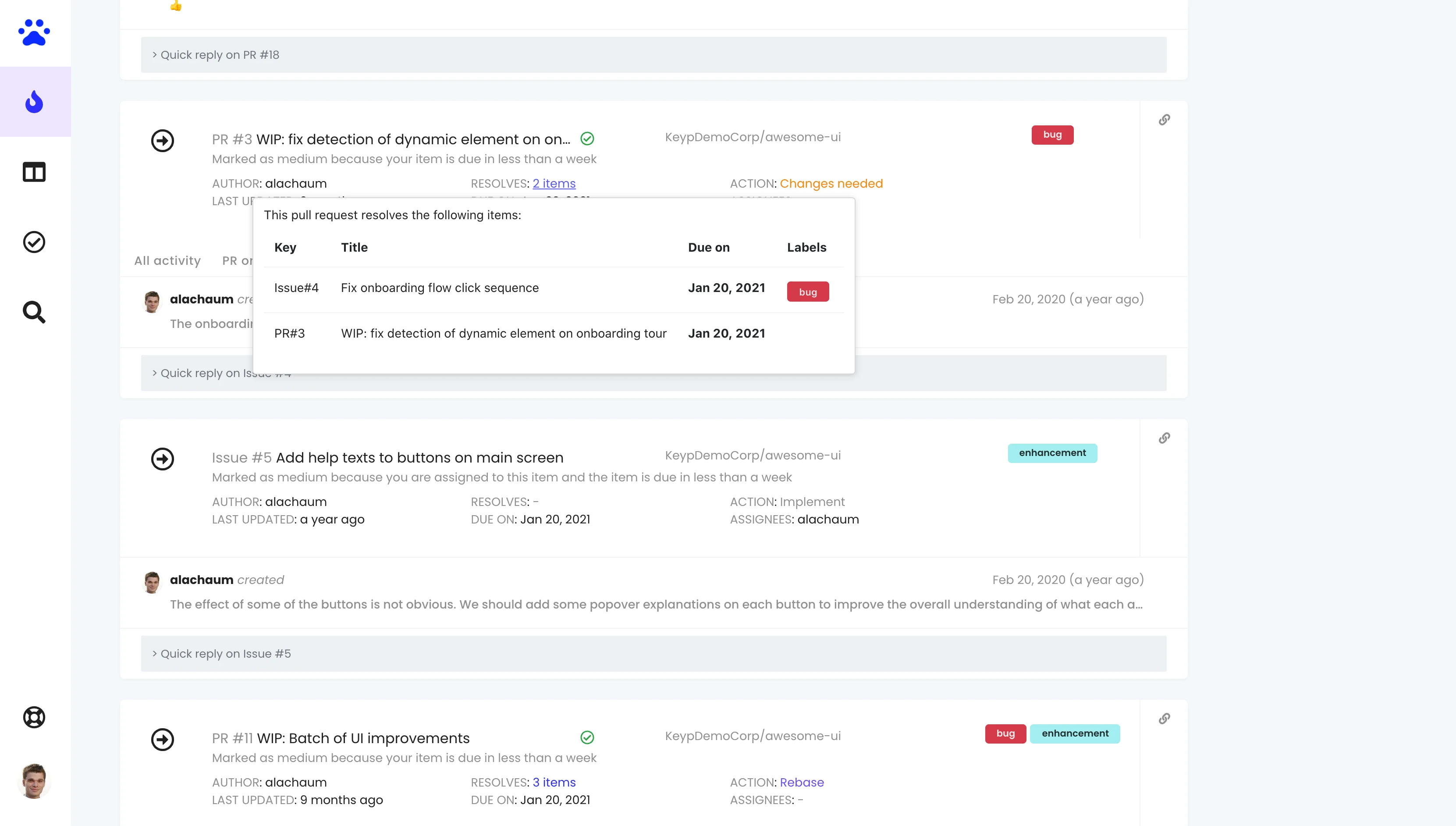Click alachaum's avatar thumbnail on Issue #5 comment
This screenshot has height=826, width=1456.
(151, 581)
